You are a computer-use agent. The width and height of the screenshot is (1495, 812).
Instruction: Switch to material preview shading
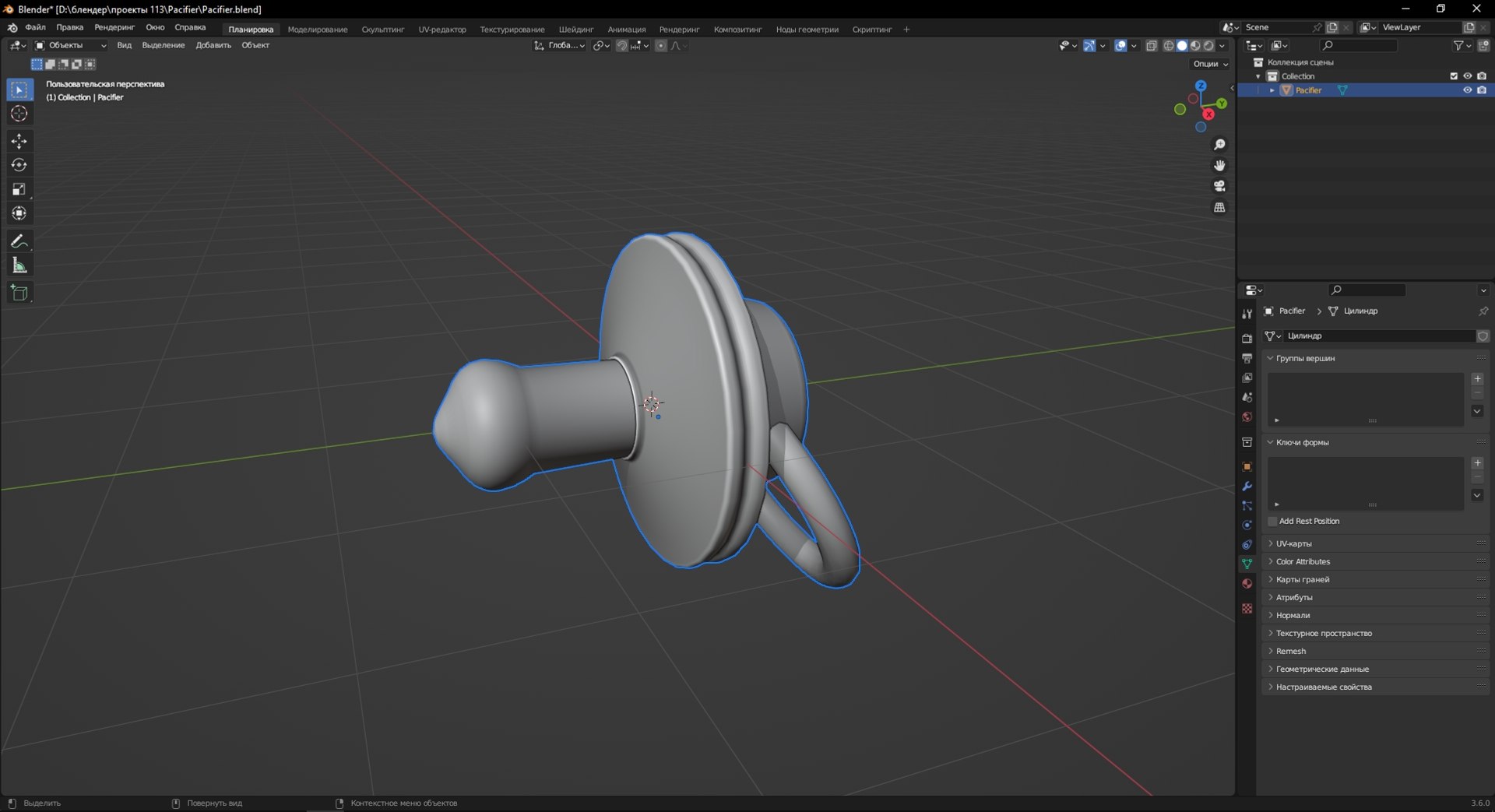click(1195, 46)
